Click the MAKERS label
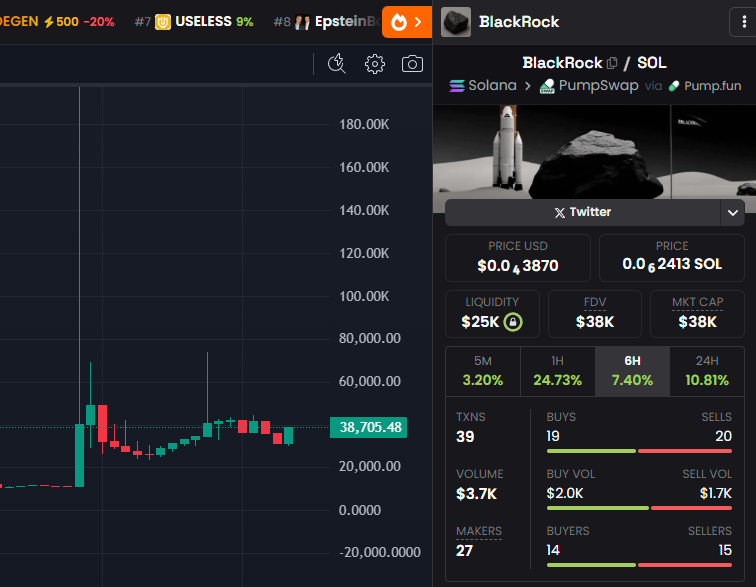The height and width of the screenshot is (587, 756). [x=479, y=531]
